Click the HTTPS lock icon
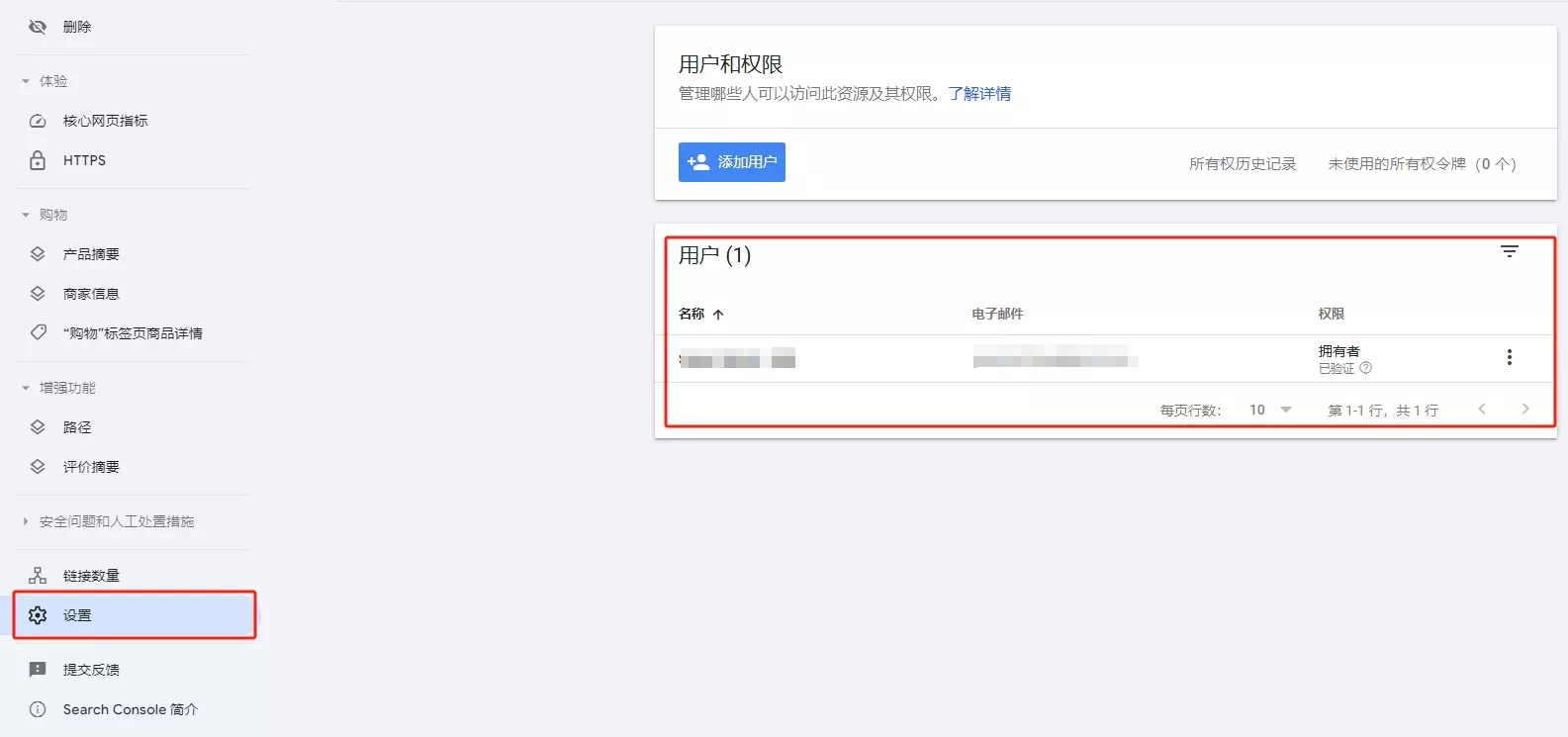Screen dimensions: 1568x737 click(38, 160)
